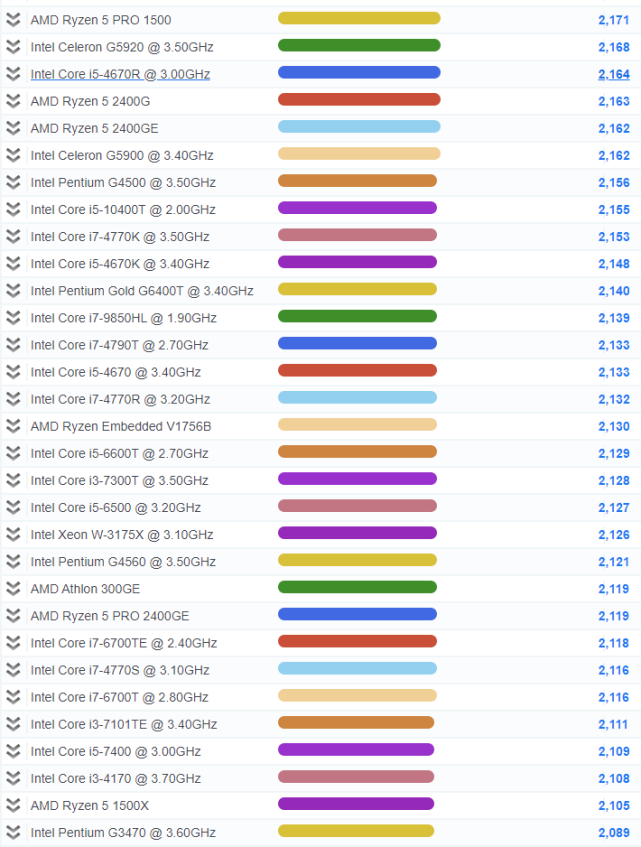
Task: Click the green bar for Celeron G5920
Action: (359, 45)
